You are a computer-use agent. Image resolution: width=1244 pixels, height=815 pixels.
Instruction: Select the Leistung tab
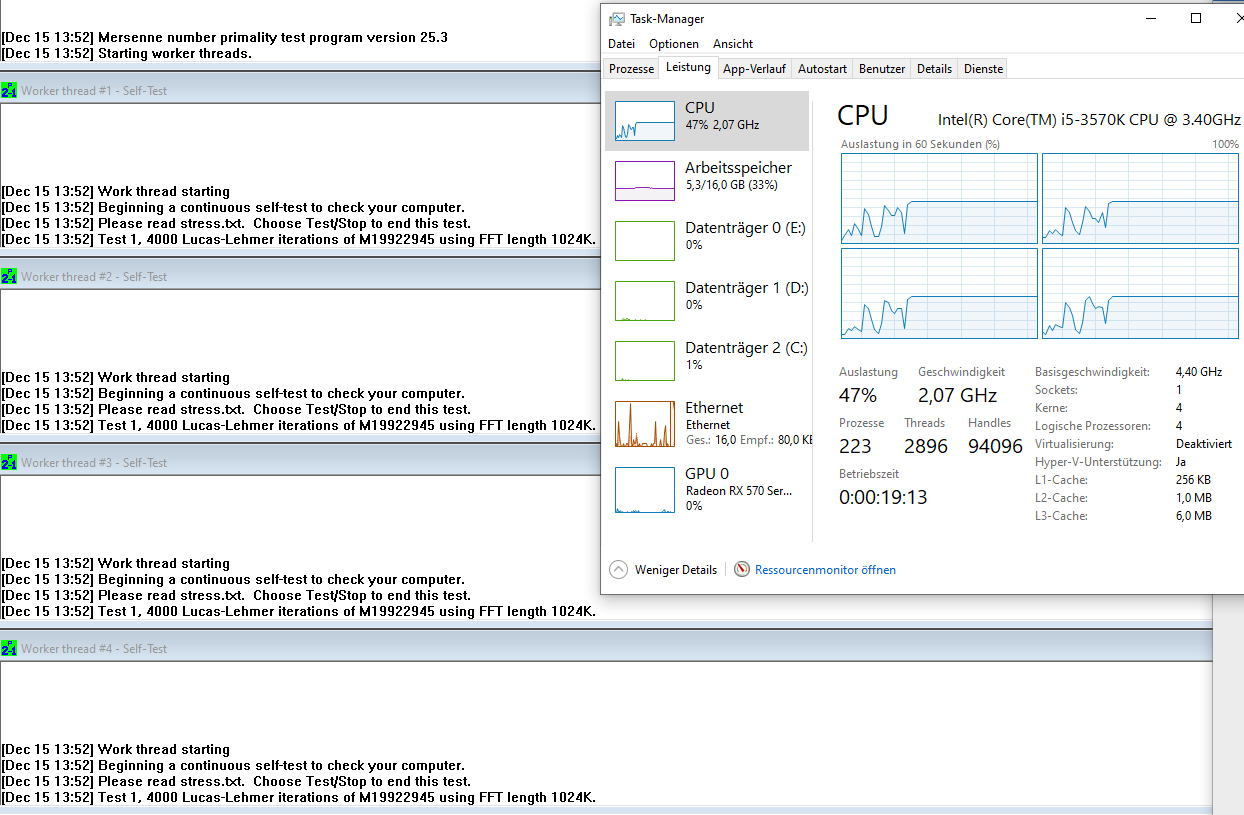[x=688, y=67]
